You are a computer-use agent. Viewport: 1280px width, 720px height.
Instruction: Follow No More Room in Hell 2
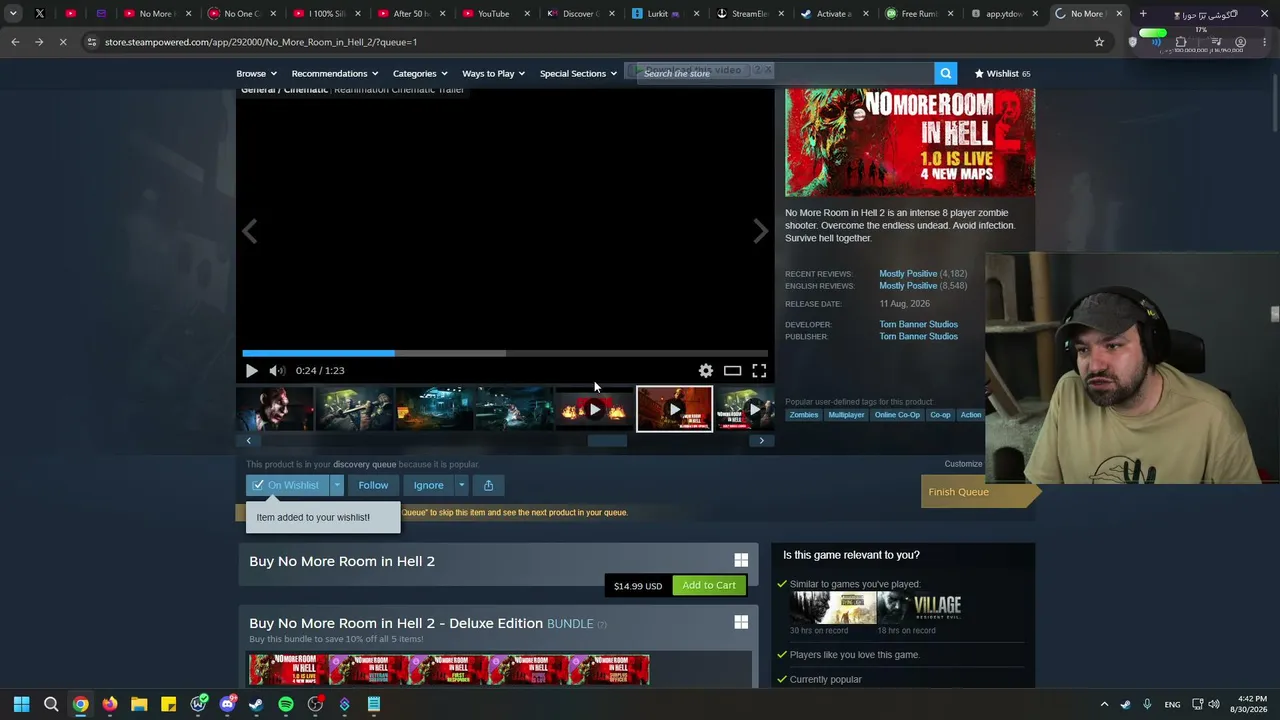[373, 485]
